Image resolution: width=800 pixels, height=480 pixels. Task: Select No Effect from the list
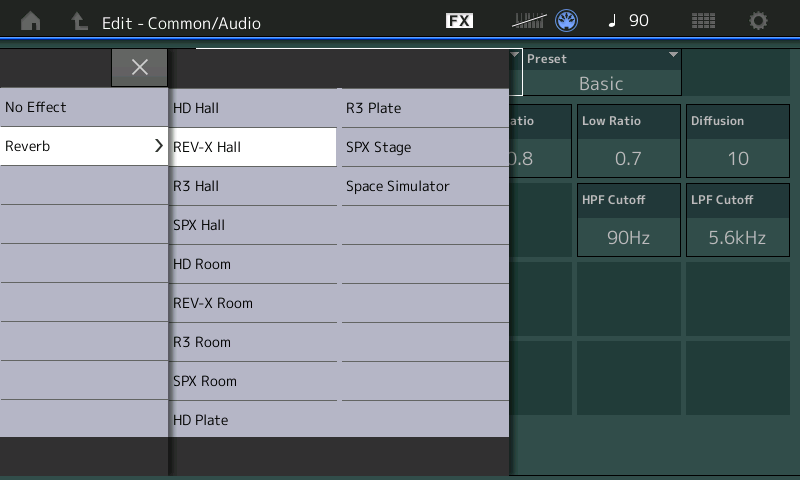click(84, 107)
